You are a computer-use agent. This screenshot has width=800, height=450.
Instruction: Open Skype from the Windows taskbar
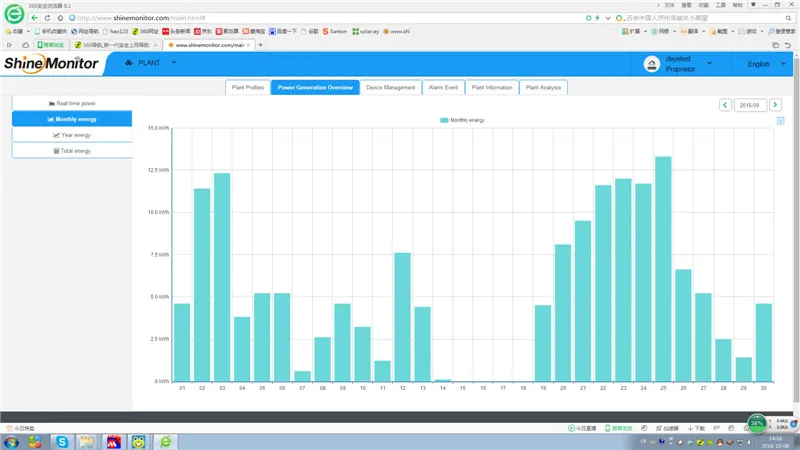coord(62,442)
